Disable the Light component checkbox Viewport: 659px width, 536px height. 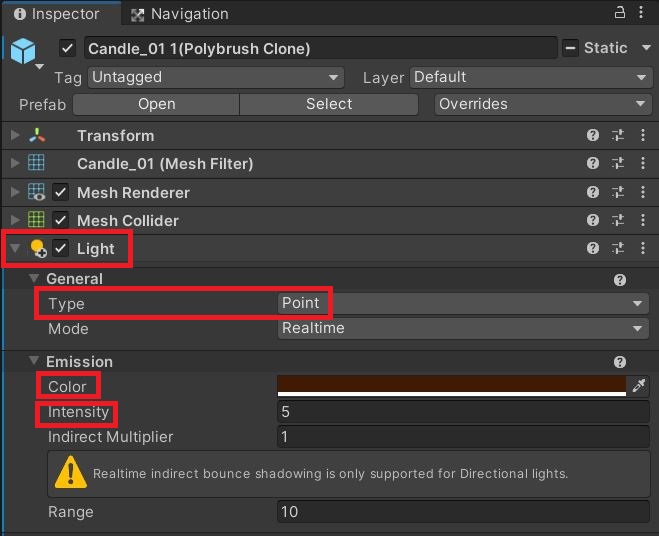(61, 248)
